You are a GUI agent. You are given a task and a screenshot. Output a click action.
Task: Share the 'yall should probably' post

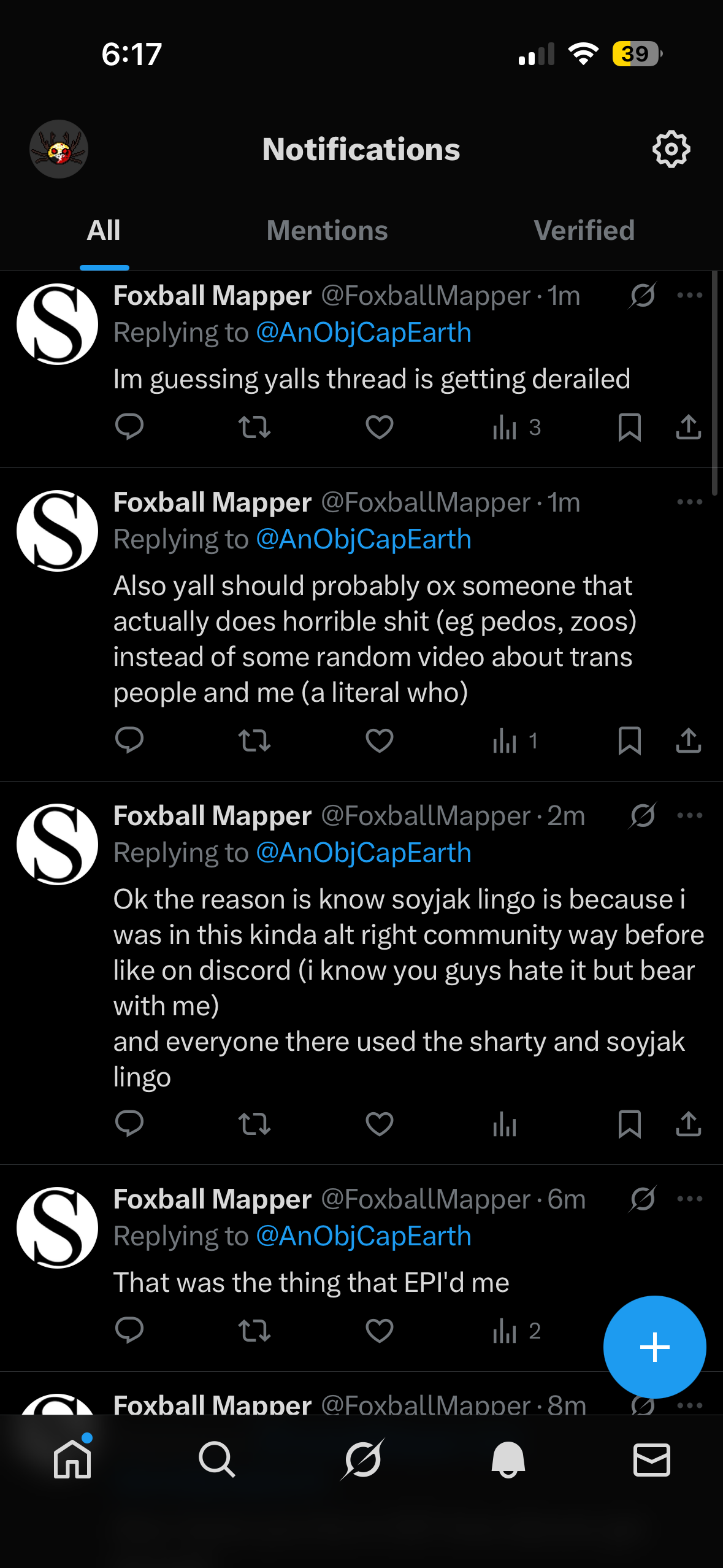pos(688,740)
